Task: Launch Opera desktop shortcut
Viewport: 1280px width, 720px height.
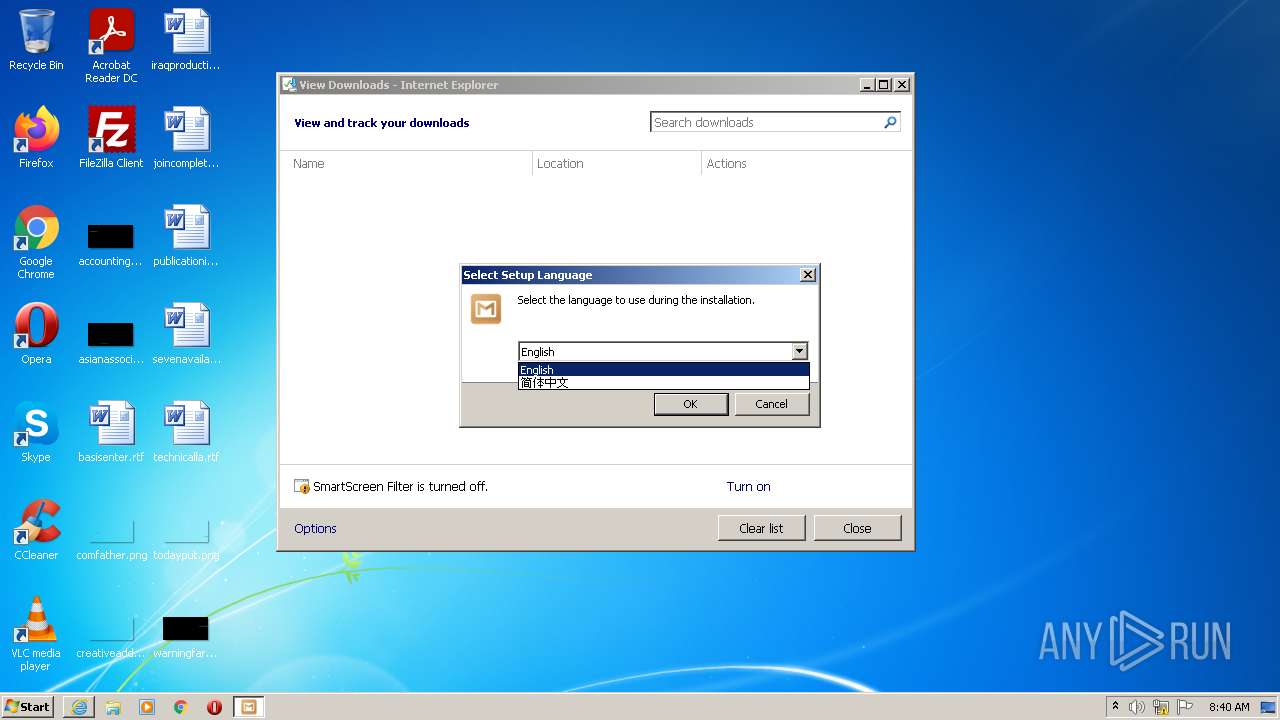Action: 36,334
